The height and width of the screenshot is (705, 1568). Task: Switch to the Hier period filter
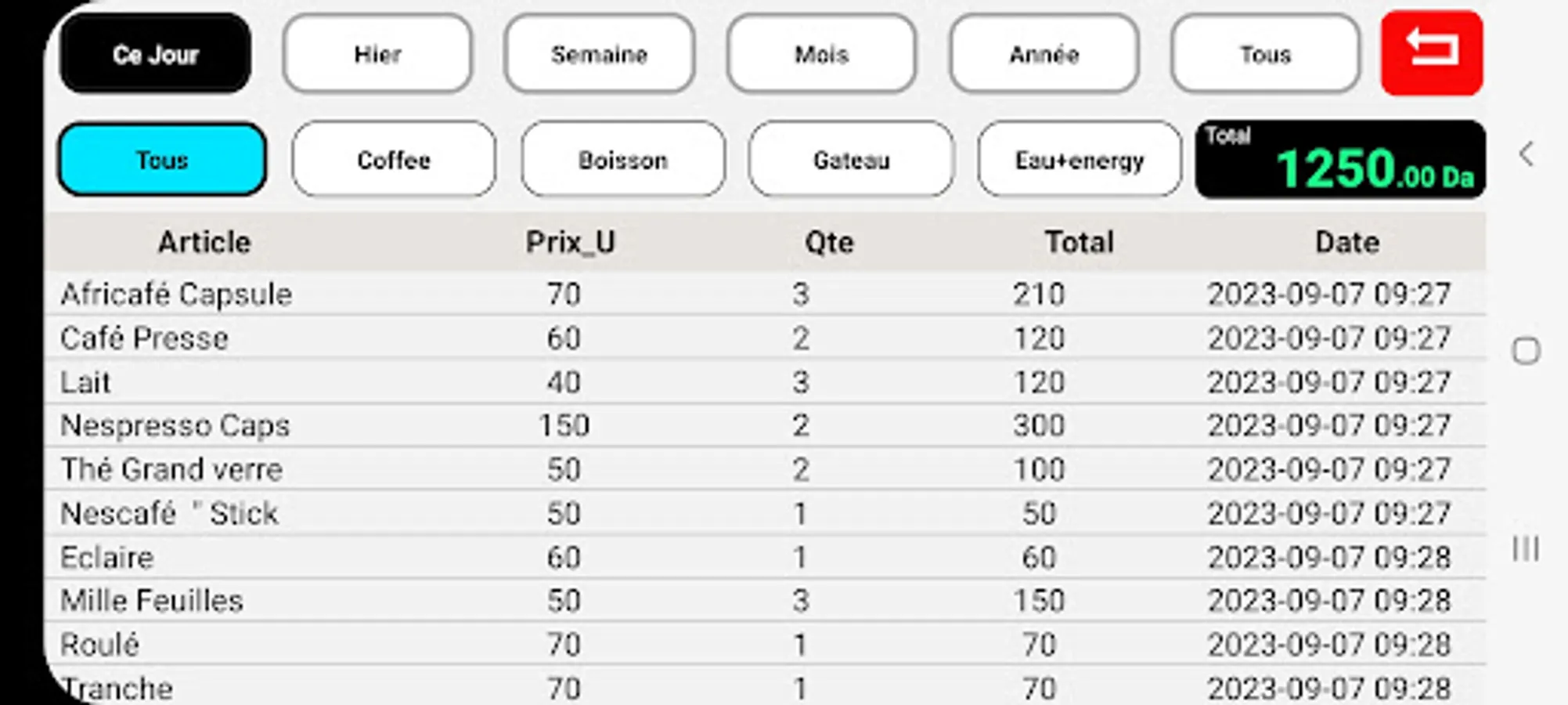pyautogui.click(x=377, y=54)
